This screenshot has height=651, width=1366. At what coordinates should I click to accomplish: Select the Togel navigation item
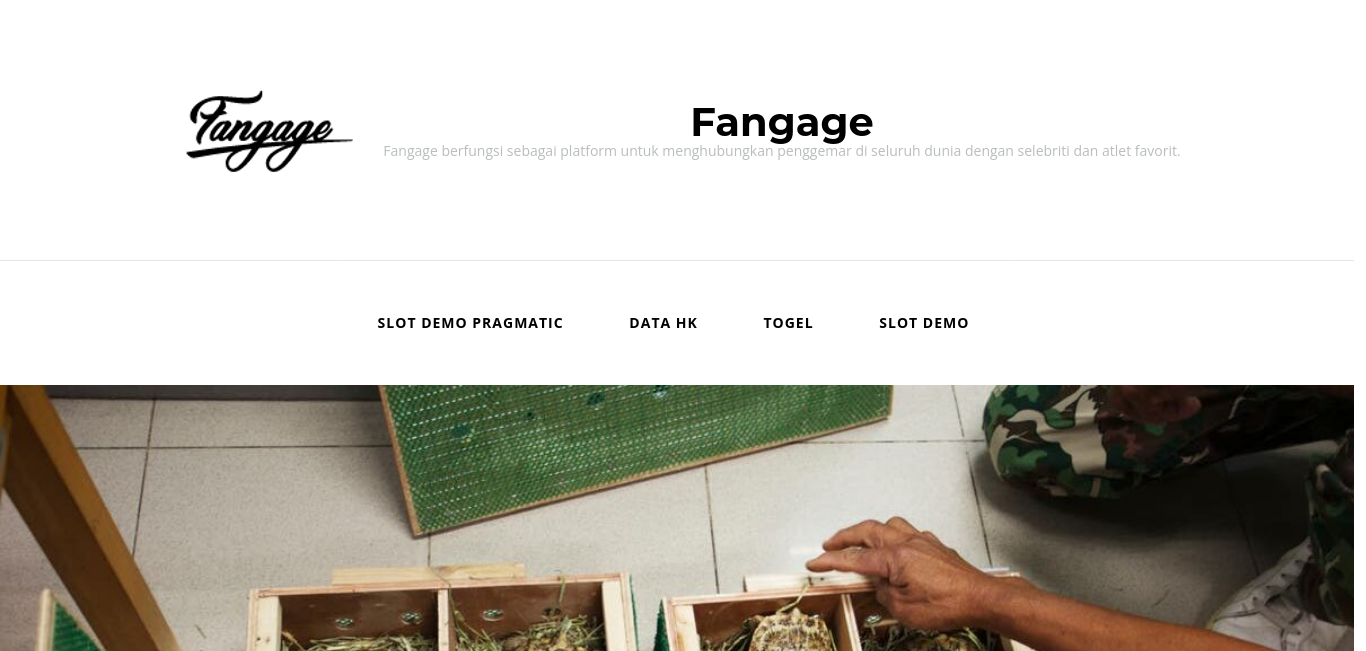coord(788,323)
